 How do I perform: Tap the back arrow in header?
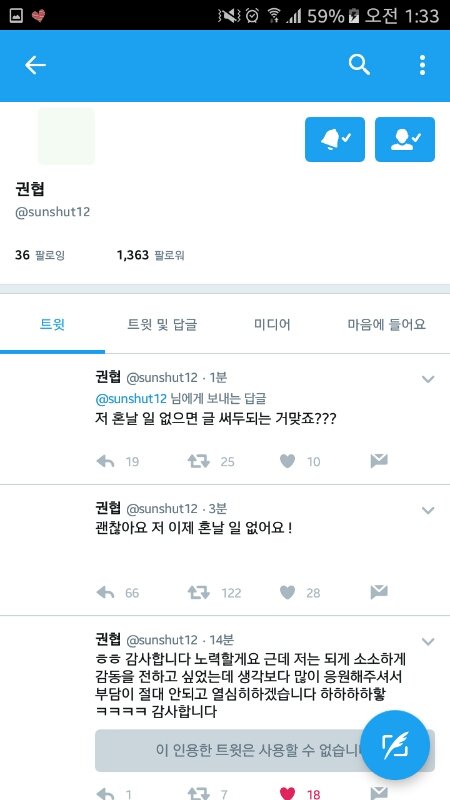(x=35, y=65)
